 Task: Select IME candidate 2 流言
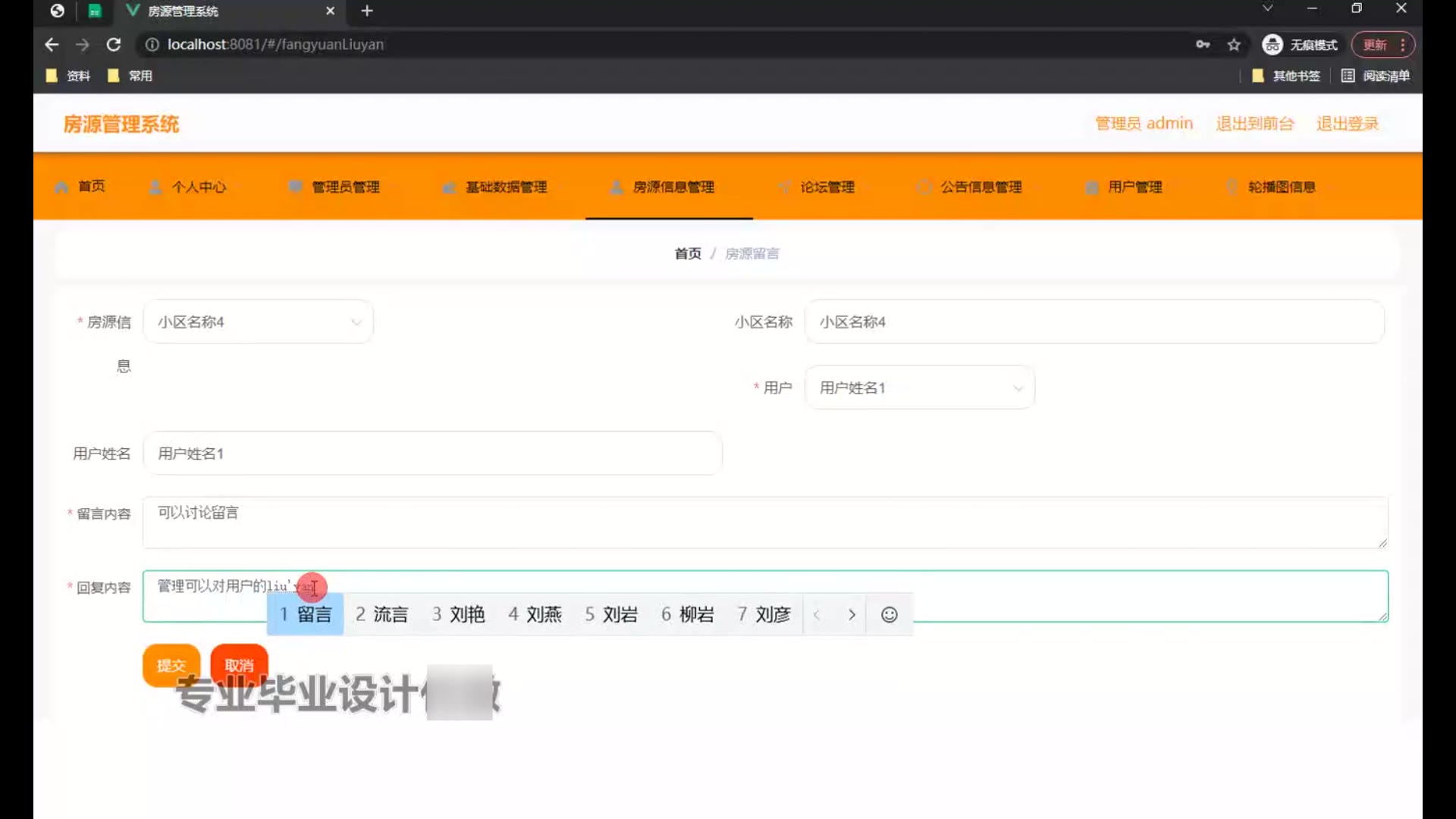click(381, 614)
